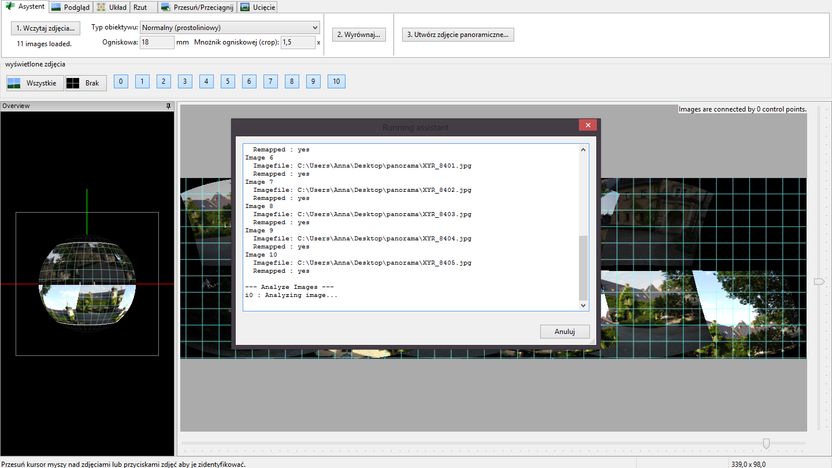Toggle image 8 display button

(x=291, y=81)
